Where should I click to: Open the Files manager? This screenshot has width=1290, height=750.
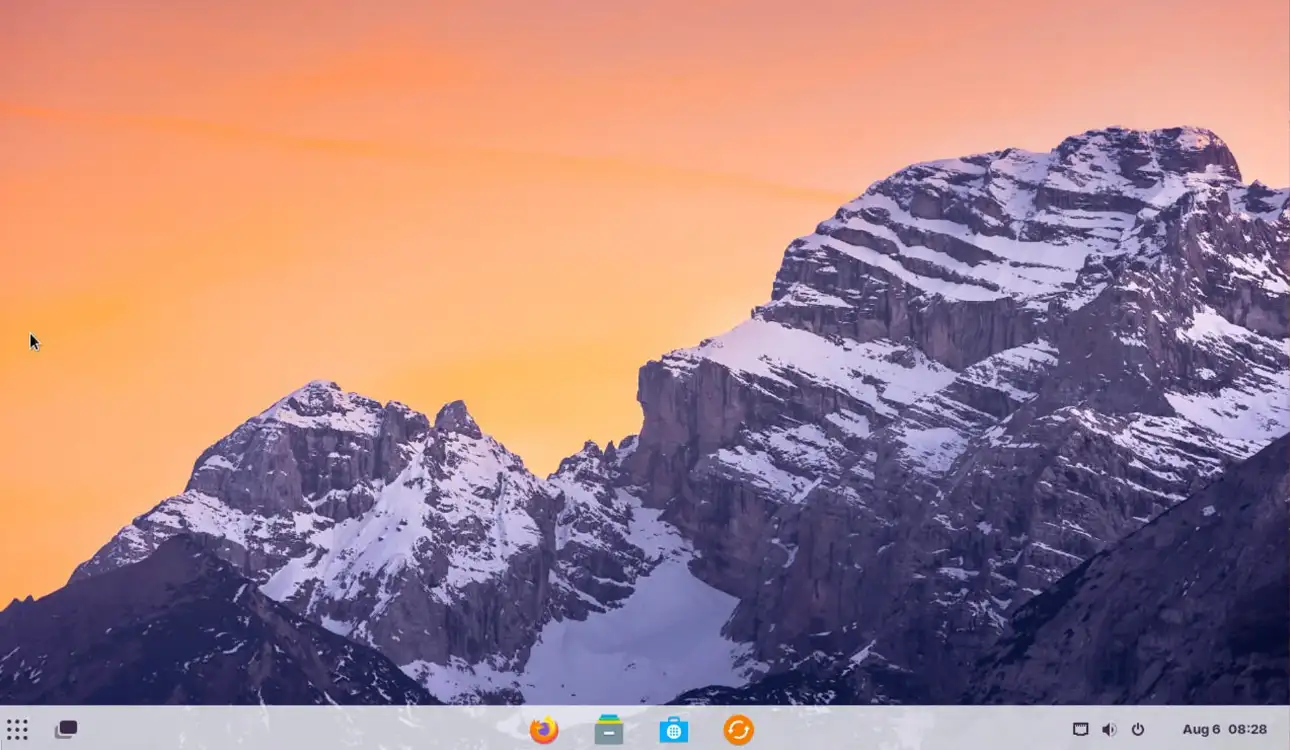point(609,730)
